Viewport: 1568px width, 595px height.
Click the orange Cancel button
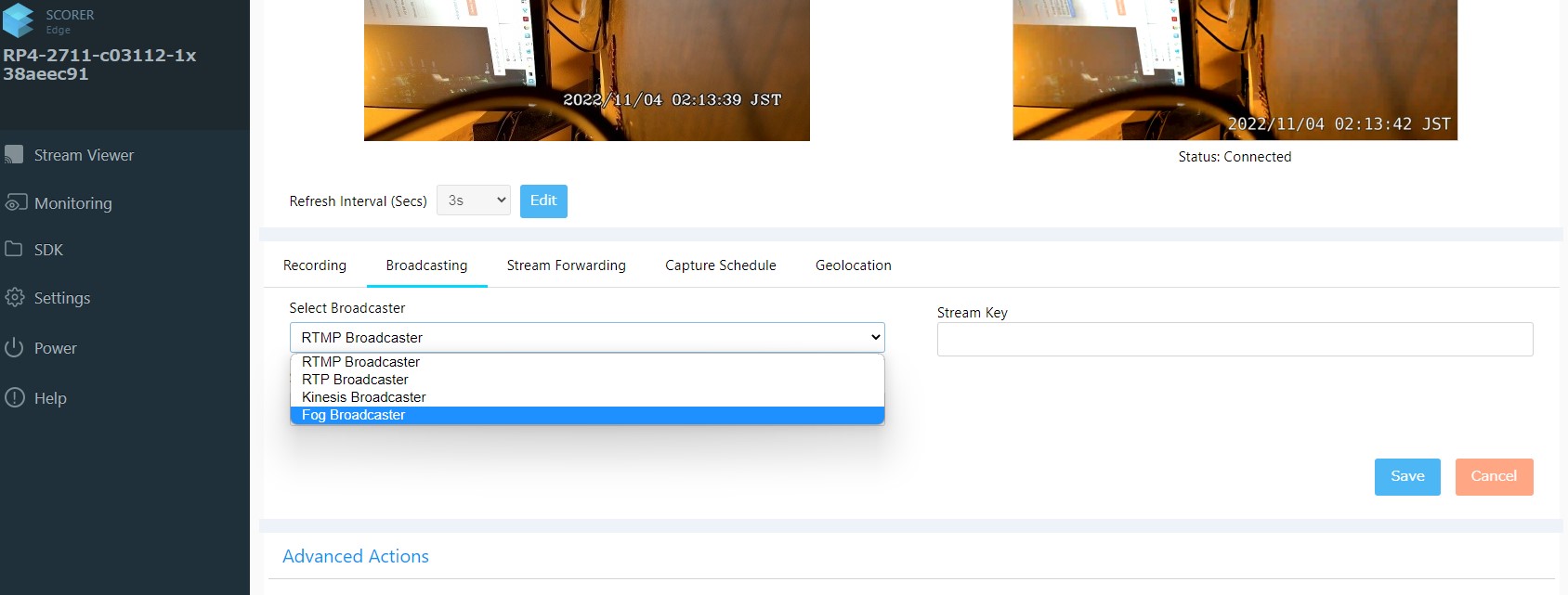tap(1493, 476)
